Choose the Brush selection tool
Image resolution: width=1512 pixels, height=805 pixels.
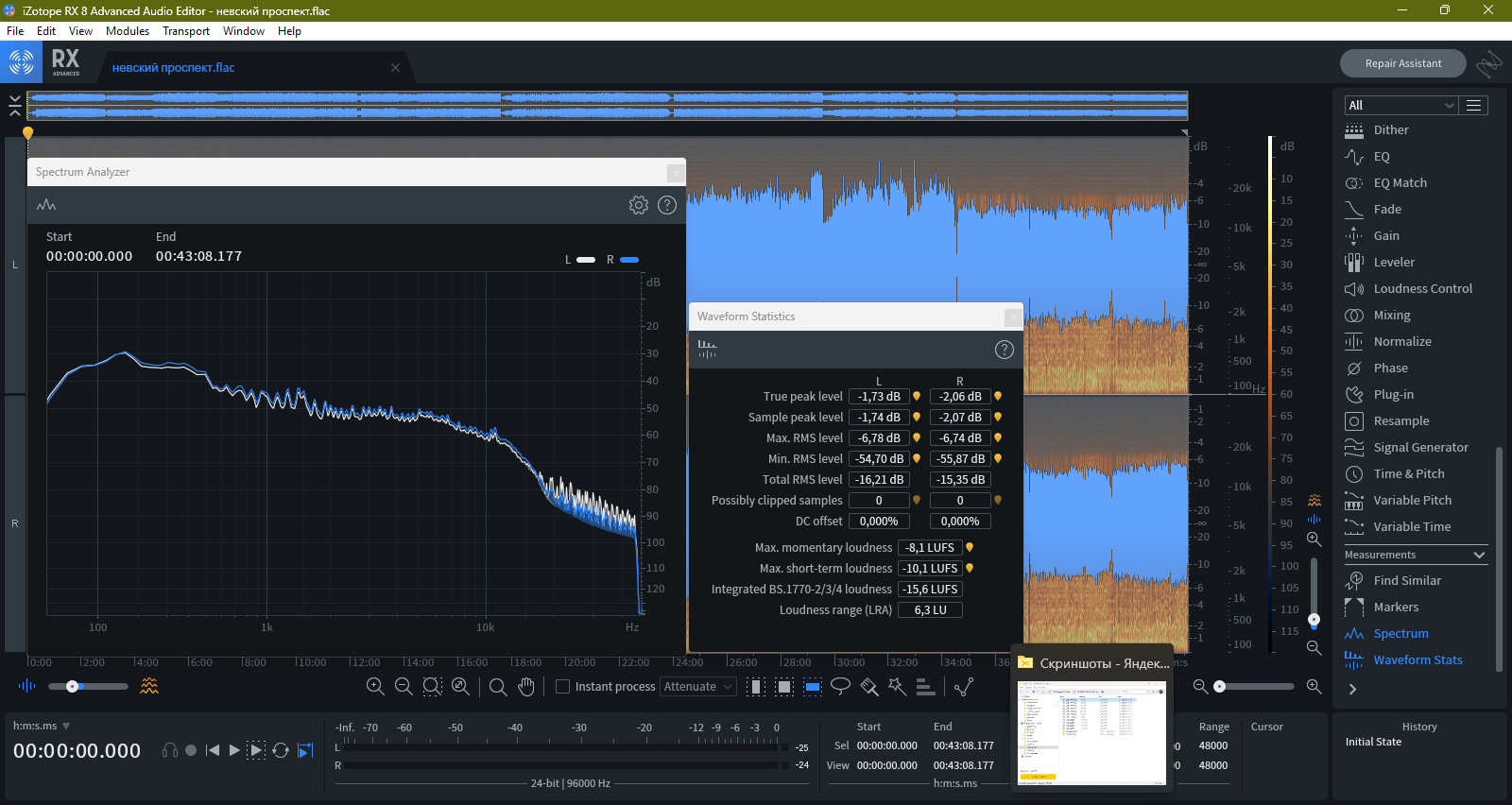[868, 687]
